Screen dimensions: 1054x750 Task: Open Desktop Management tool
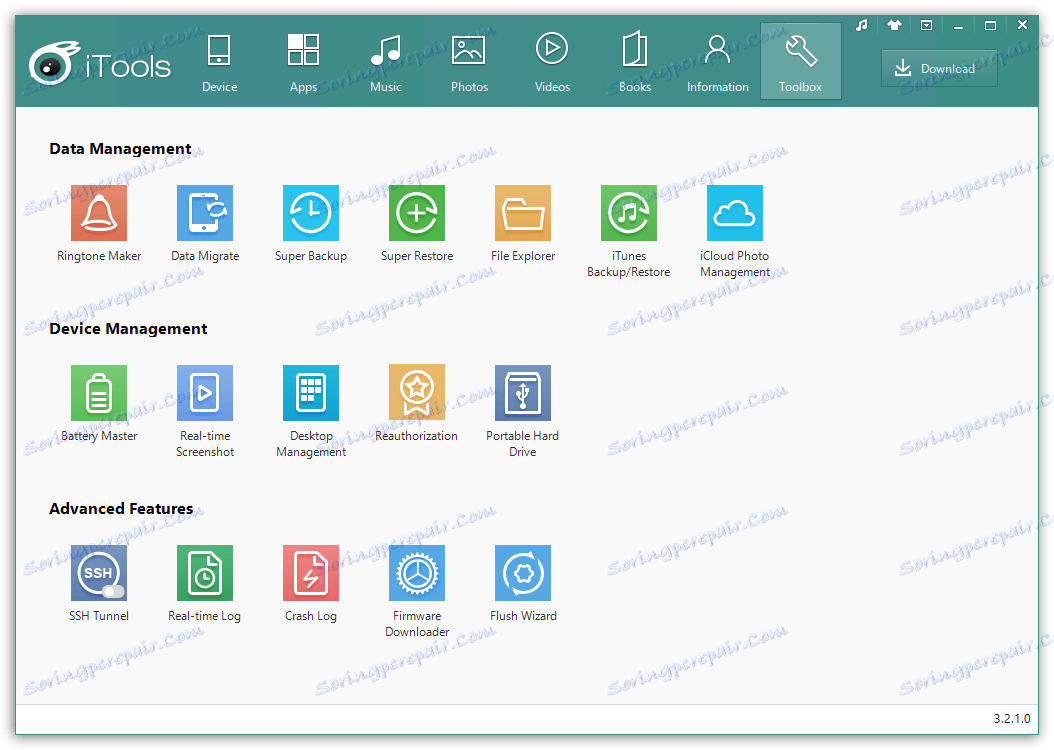pos(311,393)
